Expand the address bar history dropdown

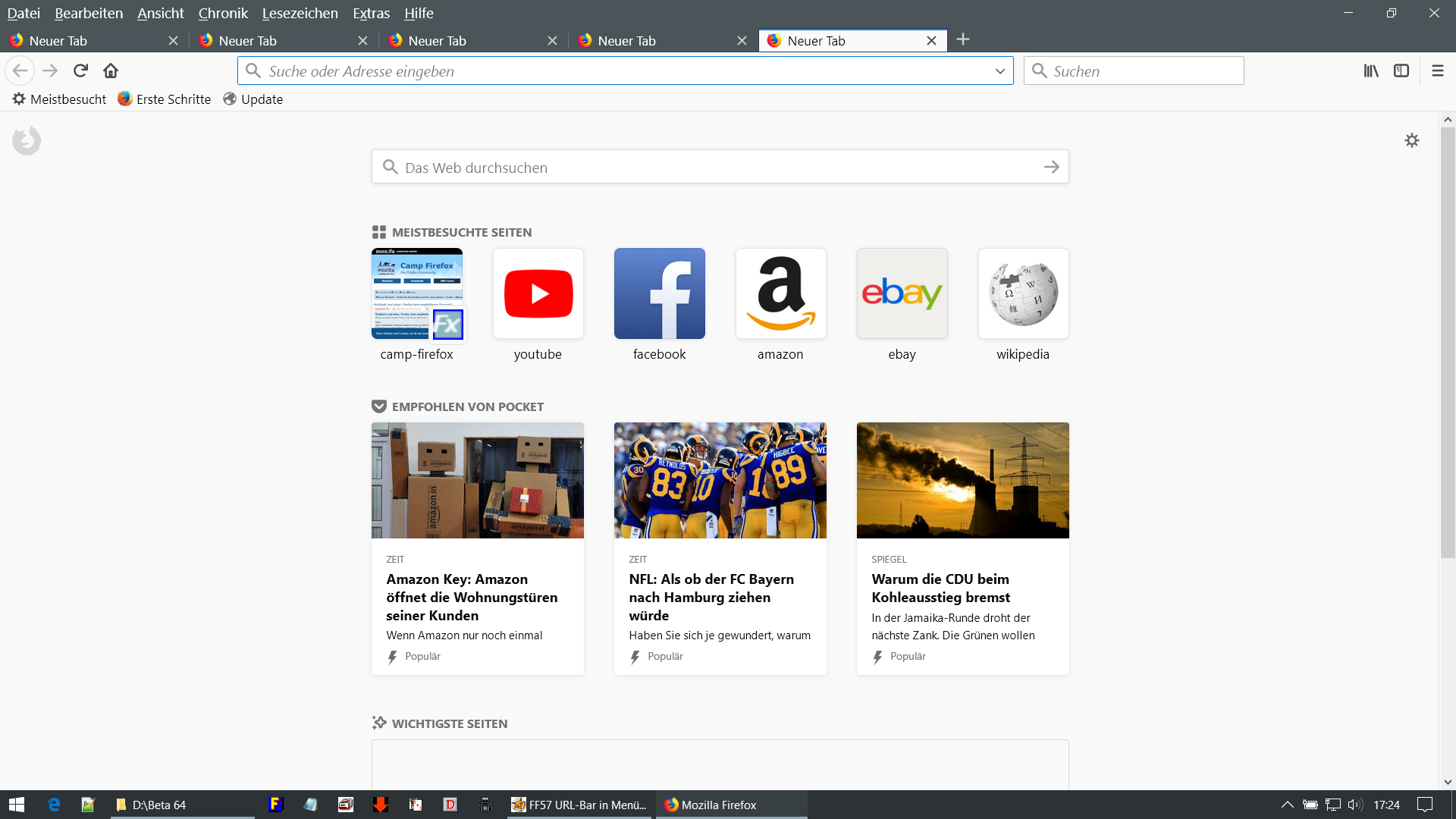point(999,71)
